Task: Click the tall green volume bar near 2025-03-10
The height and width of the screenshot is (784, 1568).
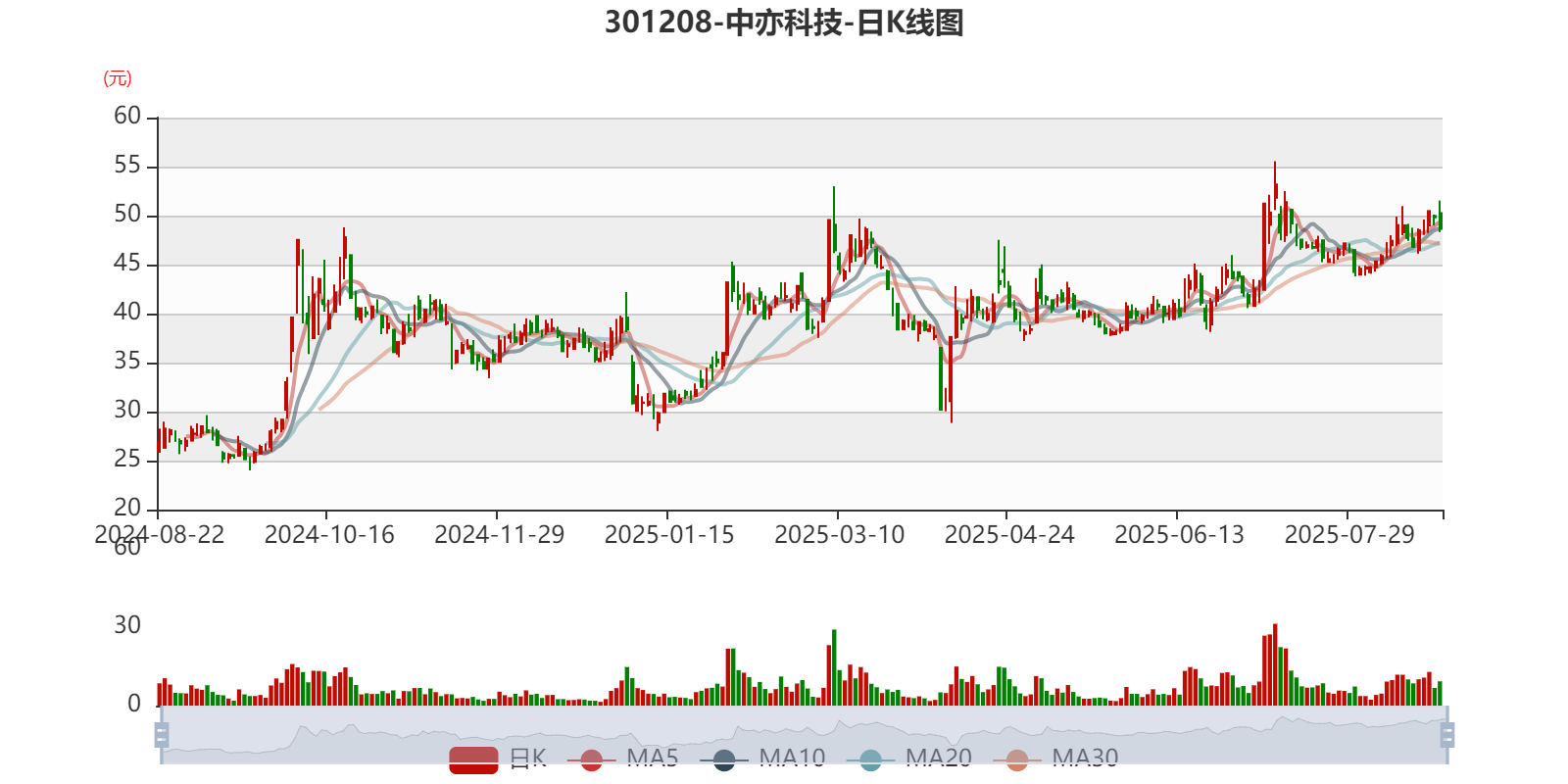Action: pos(834,667)
